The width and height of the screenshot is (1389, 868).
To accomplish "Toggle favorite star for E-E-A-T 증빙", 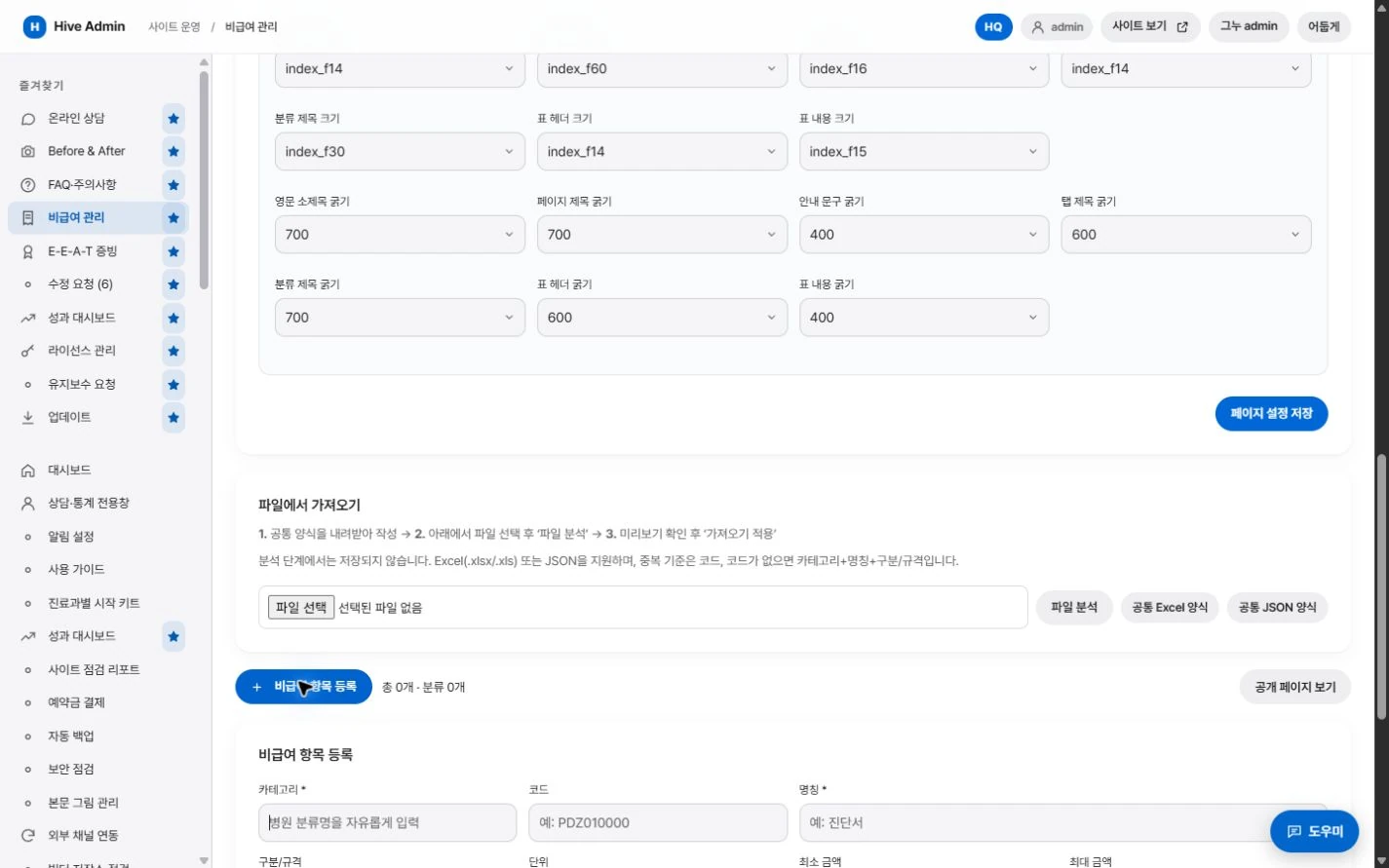I will pyautogui.click(x=174, y=251).
